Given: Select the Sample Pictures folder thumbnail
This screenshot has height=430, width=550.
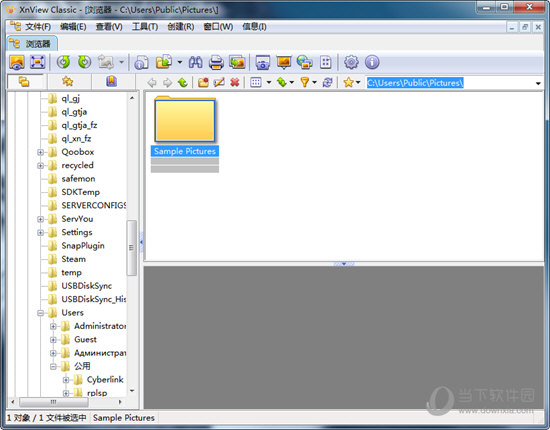Looking at the screenshot, I should pyautogui.click(x=185, y=126).
